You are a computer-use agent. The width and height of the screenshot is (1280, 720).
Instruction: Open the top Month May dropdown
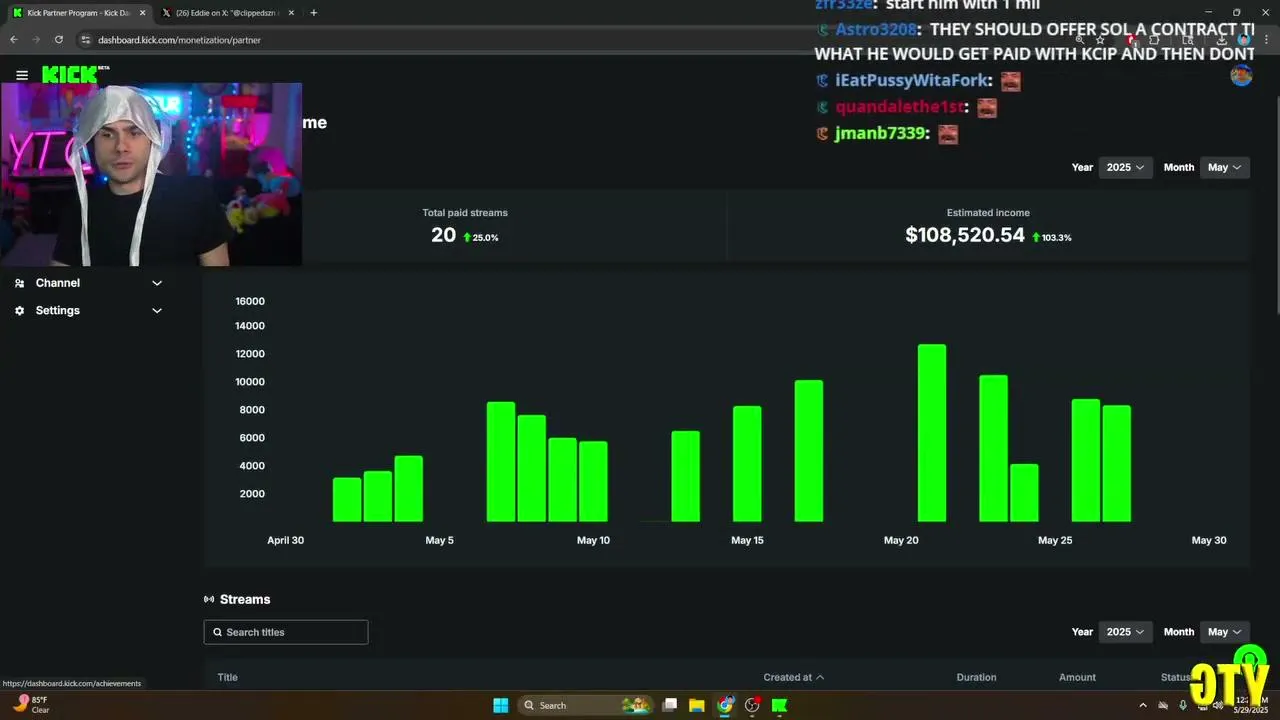click(1225, 167)
